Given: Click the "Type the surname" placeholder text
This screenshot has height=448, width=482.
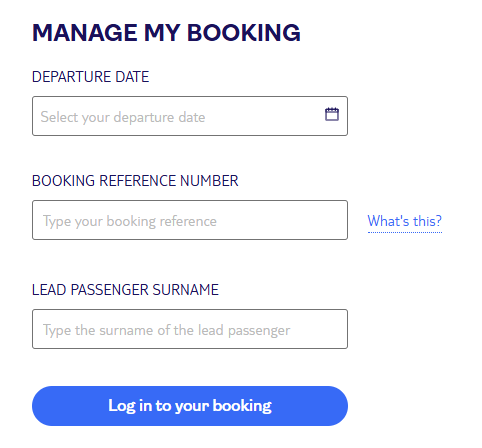Looking at the screenshot, I should tap(166, 330).
